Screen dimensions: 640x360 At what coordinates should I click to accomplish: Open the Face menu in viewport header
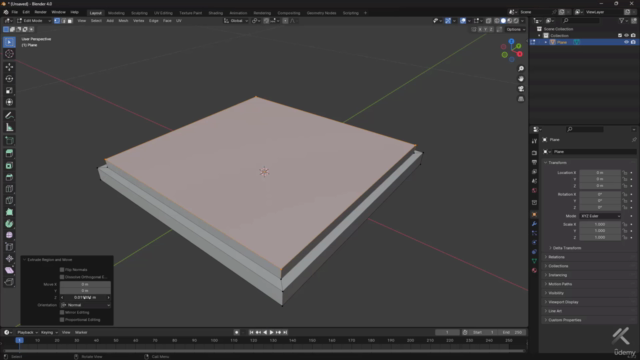tap(167, 21)
